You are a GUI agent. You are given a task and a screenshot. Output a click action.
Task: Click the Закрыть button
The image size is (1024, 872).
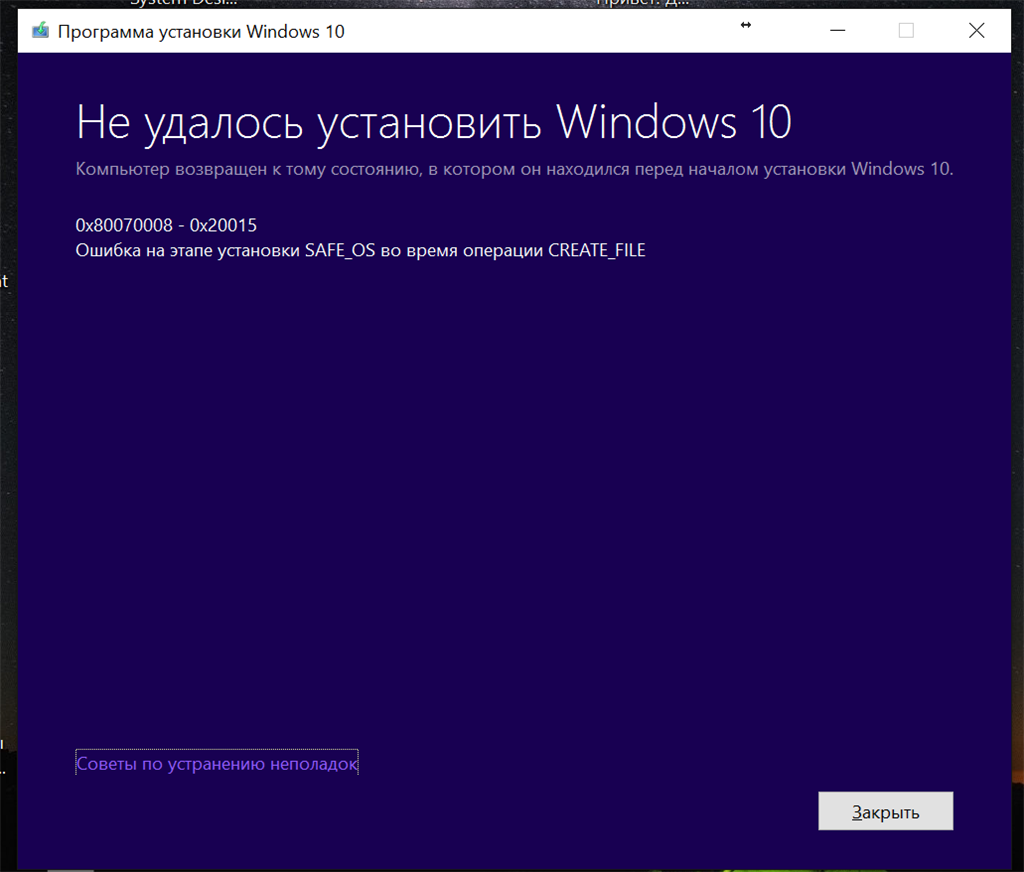(885, 811)
